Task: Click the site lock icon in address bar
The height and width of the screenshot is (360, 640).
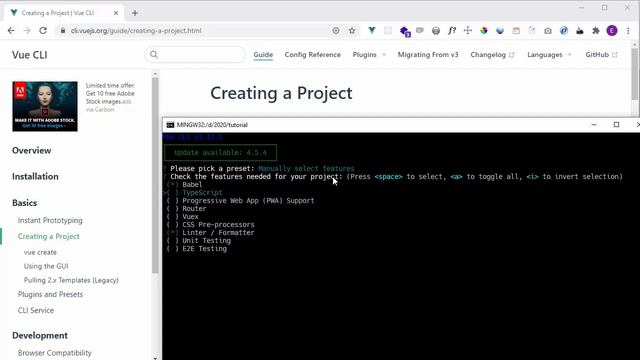Action: tap(63, 31)
